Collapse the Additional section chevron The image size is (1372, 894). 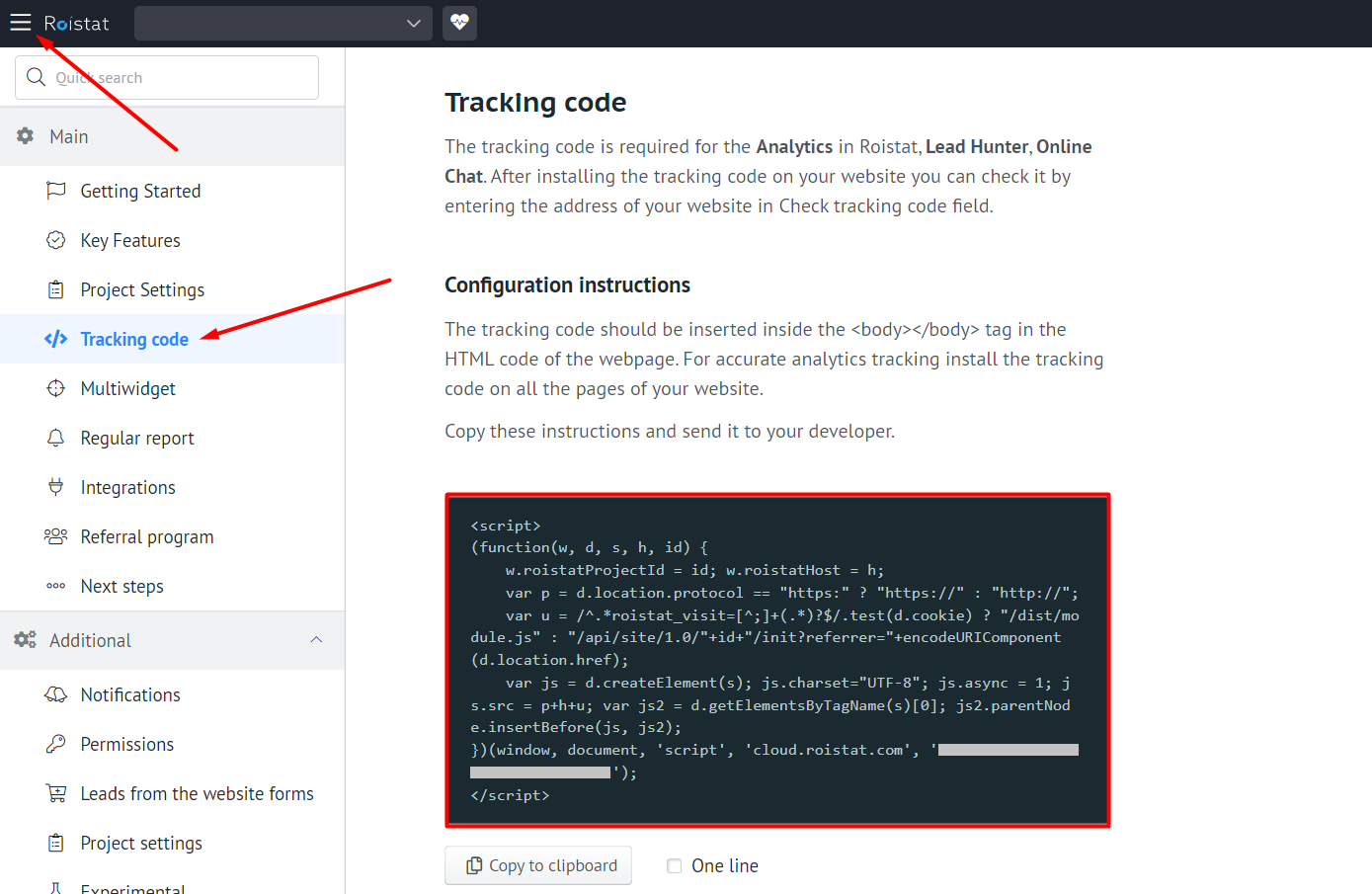[316, 640]
